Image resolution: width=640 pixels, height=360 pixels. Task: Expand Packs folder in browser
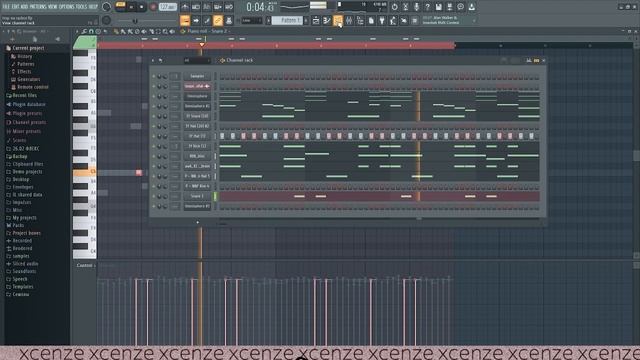point(15,225)
